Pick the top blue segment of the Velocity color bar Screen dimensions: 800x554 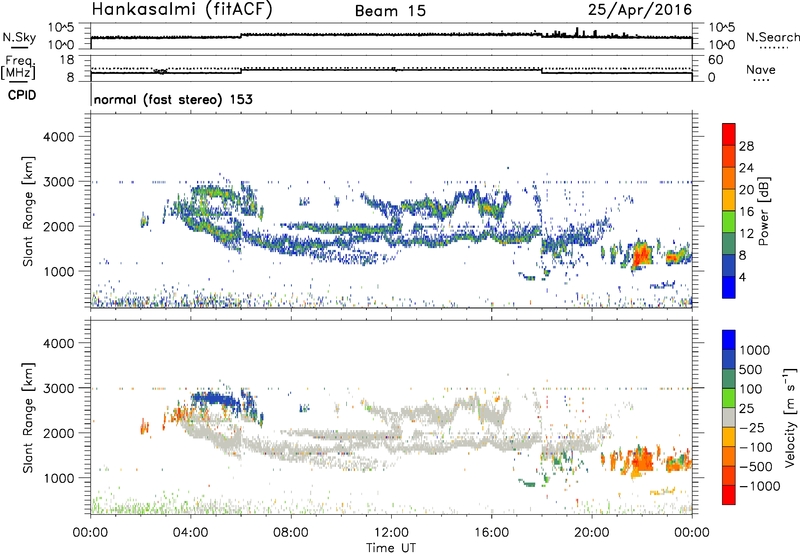pyautogui.click(x=729, y=340)
